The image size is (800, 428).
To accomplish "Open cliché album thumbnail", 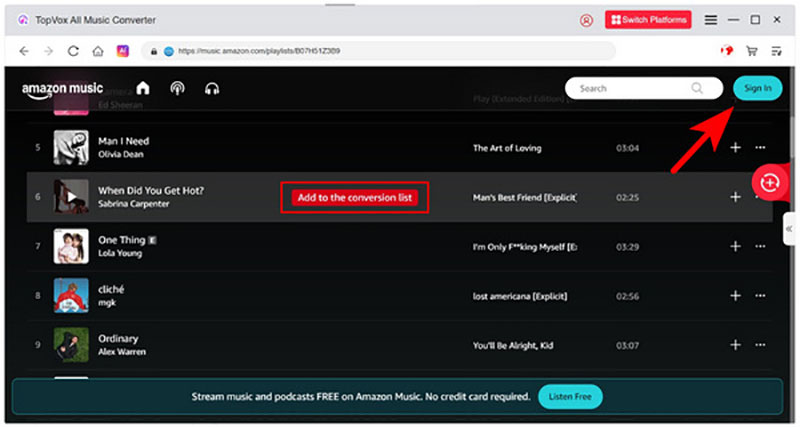I will 71,295.
